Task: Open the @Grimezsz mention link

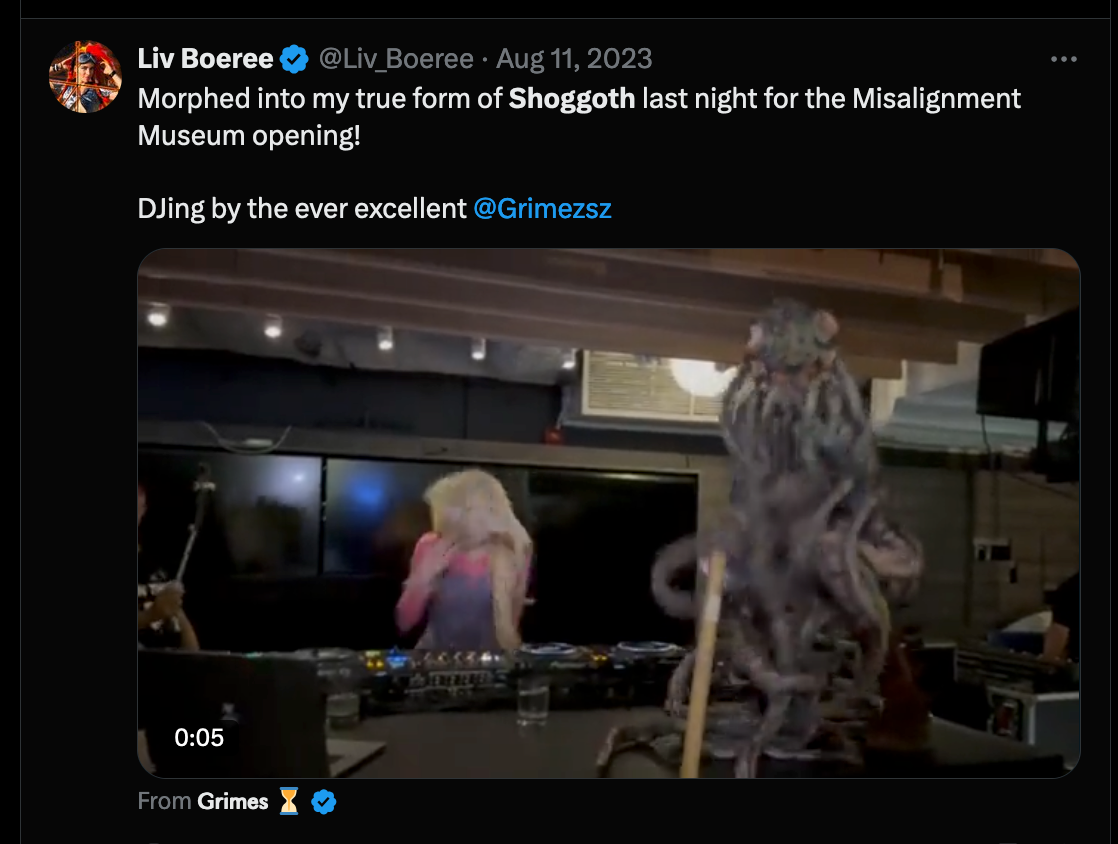Action: (542, 208)
